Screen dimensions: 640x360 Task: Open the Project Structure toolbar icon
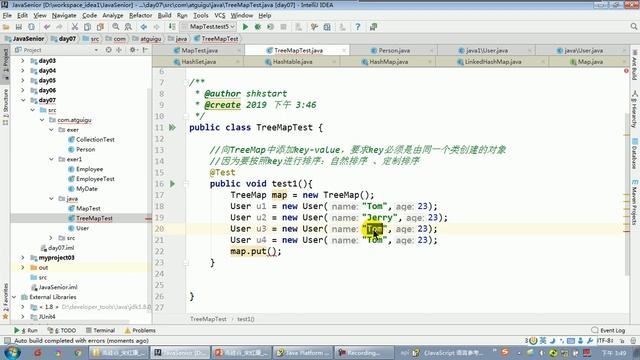tap(327, 27)
